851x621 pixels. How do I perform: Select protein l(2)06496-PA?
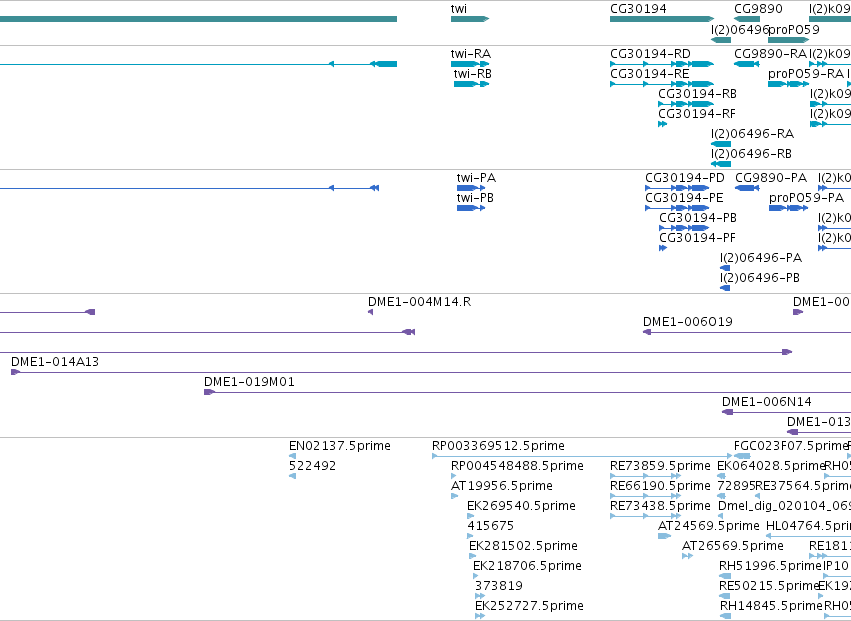[x=761, y=258]
